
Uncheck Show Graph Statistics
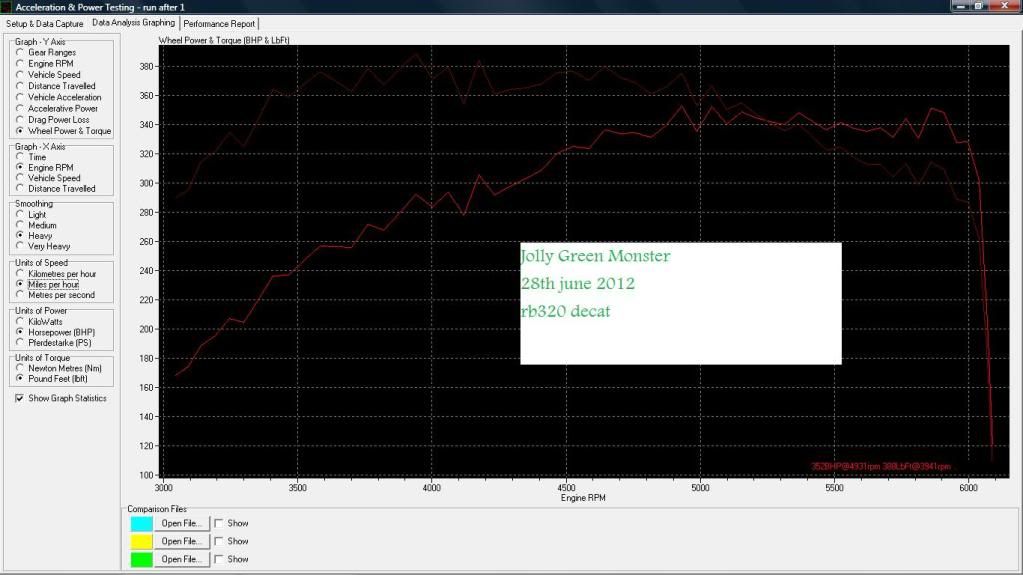tap(20, 398)
